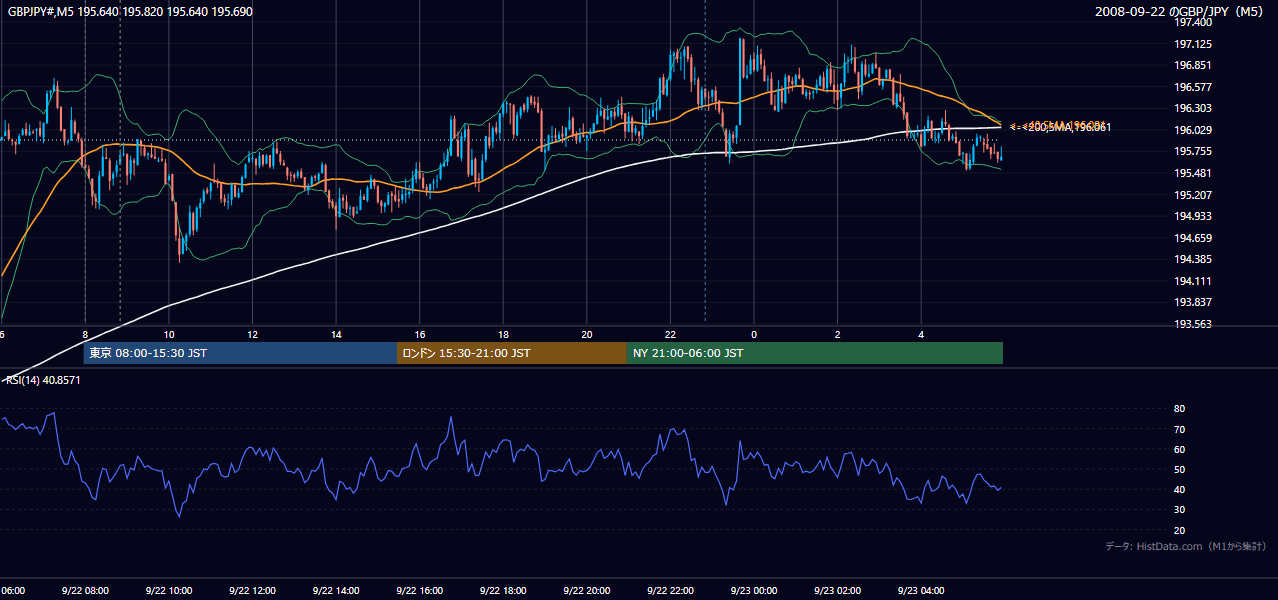Image resolution: width=1278 pixels, height=600 pixels.
Task: Select the NY 21:00-06:00 JST session bar
Action: (x=815, y=353)
